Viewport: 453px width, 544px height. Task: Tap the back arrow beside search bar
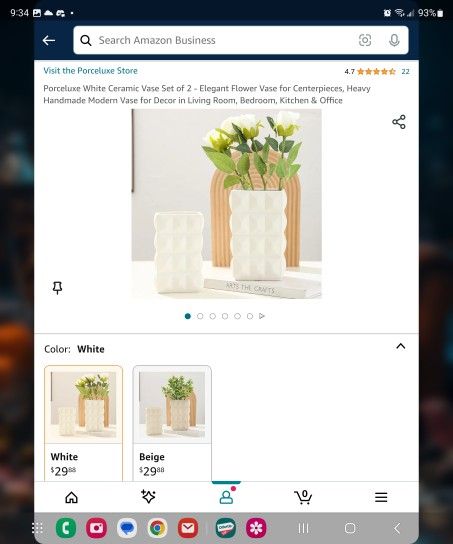(49, 41)
